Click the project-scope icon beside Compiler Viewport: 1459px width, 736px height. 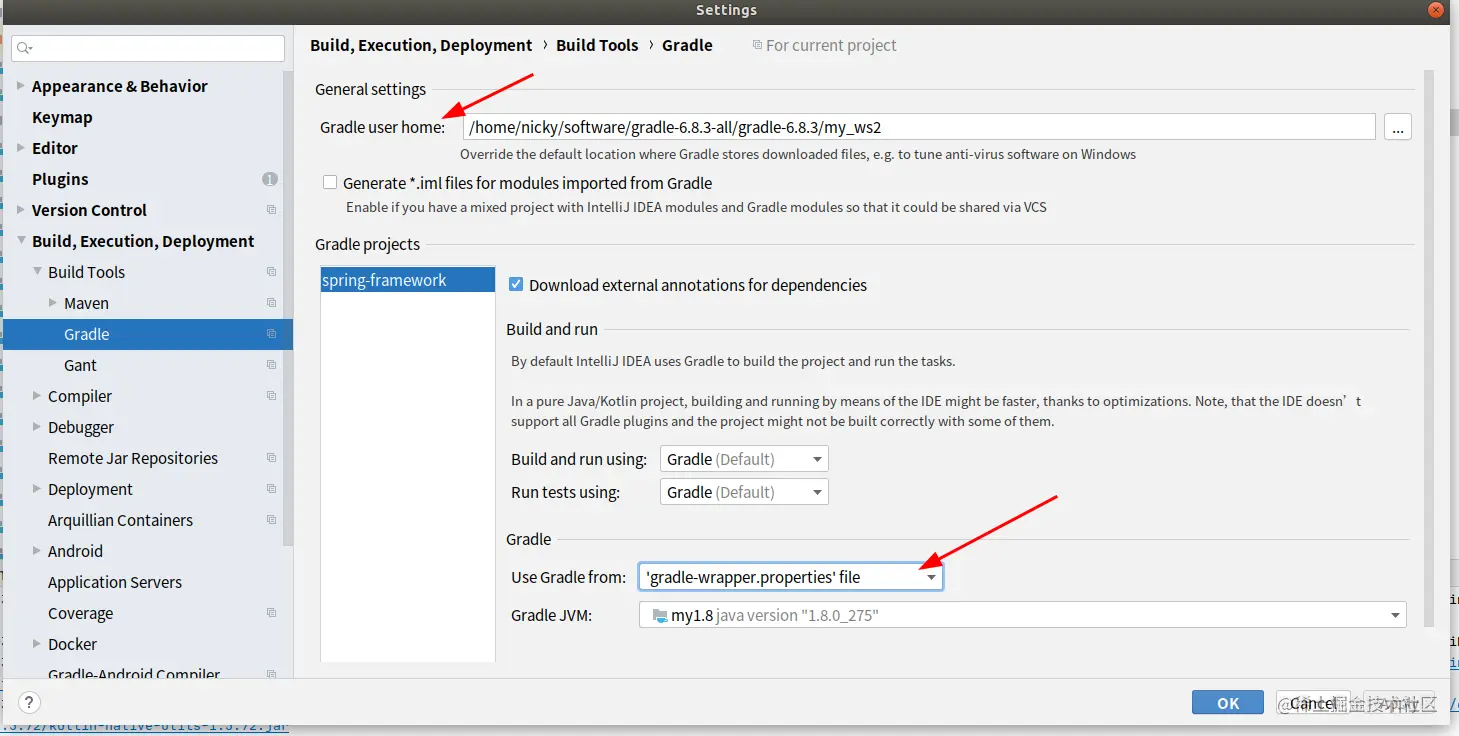271,396
